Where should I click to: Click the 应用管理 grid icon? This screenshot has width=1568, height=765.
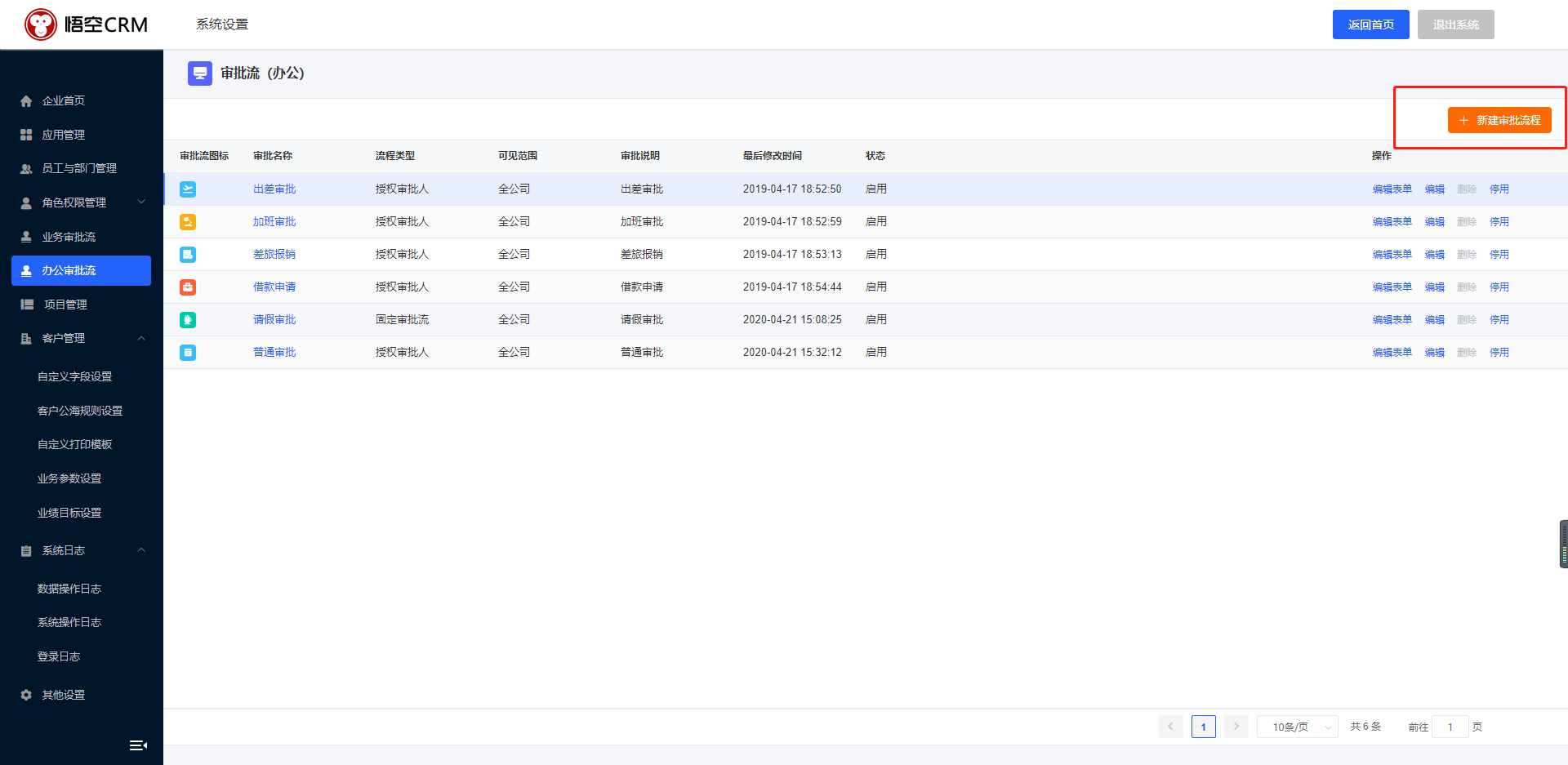tap(26, 135)
